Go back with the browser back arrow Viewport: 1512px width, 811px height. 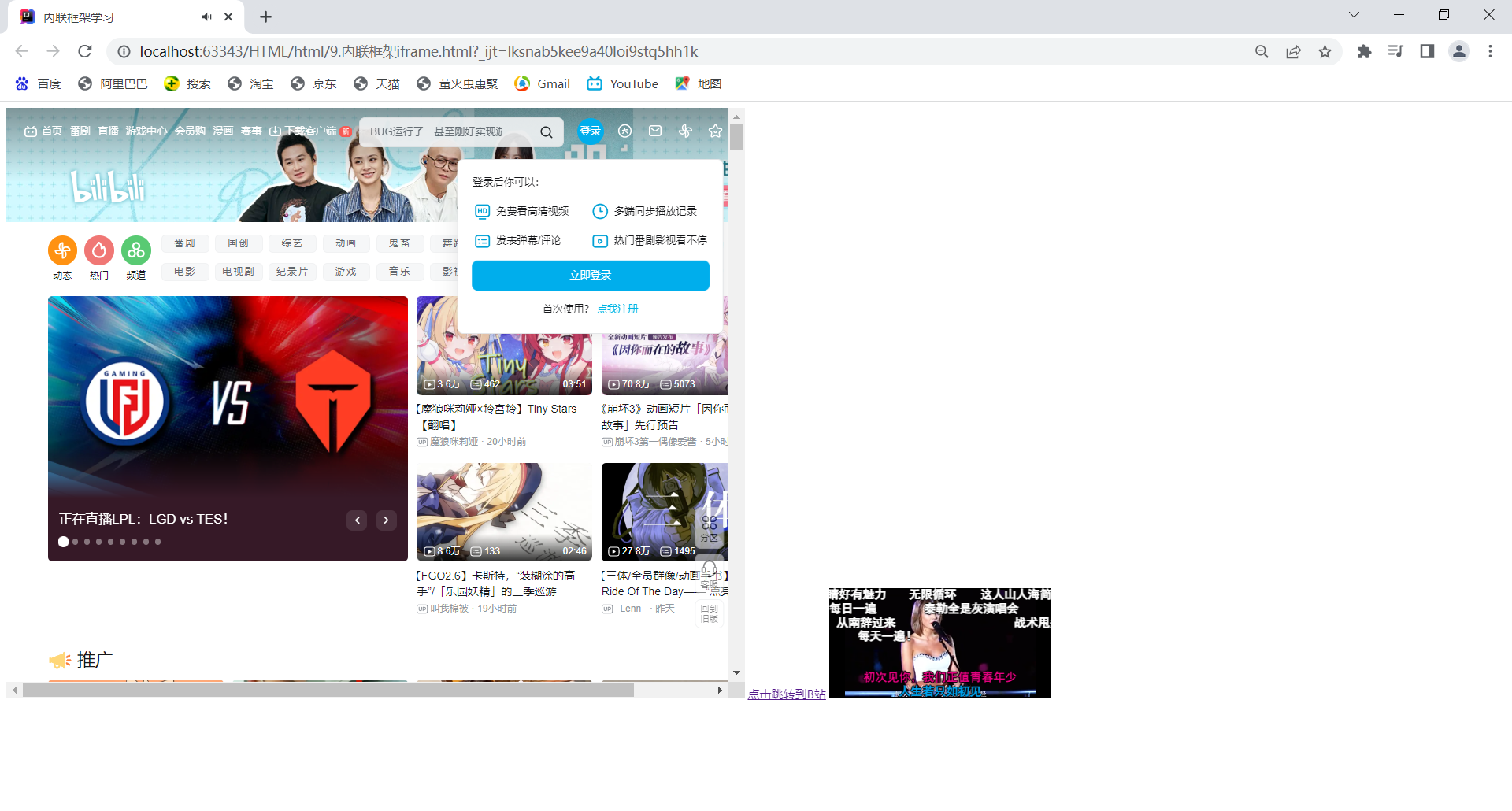click(x=21, y=51)
